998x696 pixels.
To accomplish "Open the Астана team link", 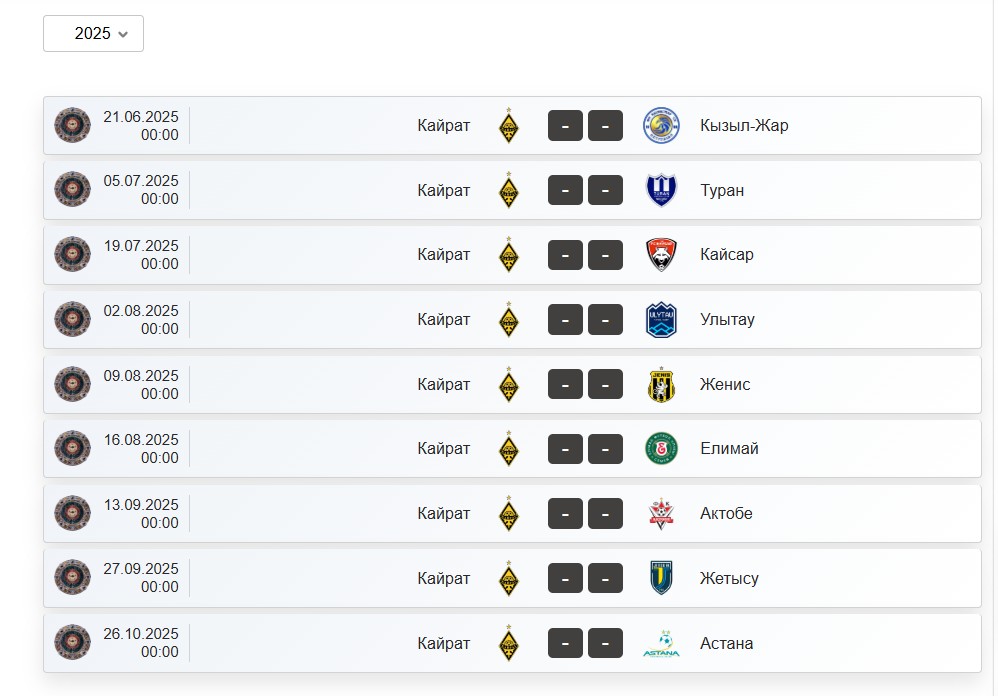I will pyautogui.click(x=726, y=643).
